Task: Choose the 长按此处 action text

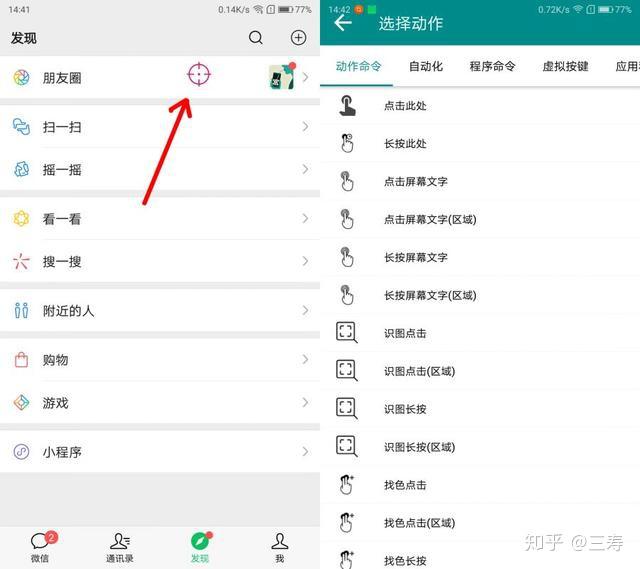Action: coord(405,144)
